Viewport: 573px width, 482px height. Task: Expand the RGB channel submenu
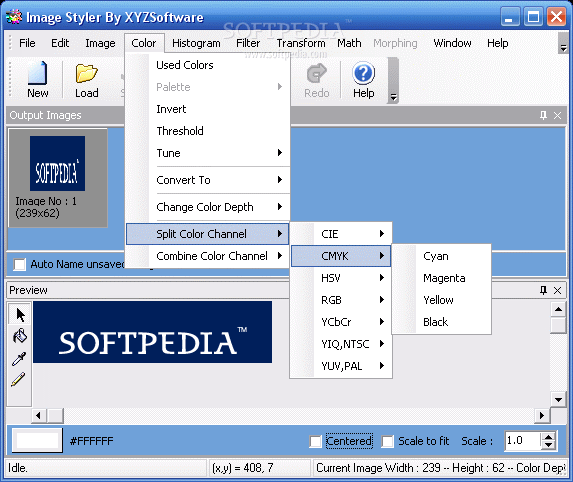pyautogui.click(x=341, y=300)
